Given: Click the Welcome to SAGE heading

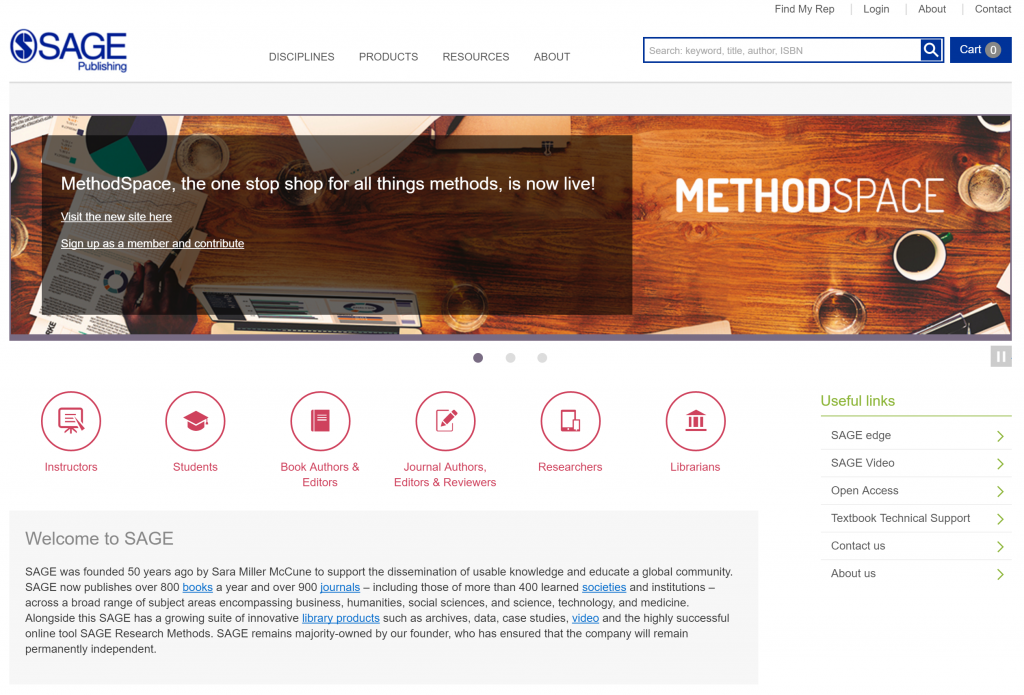Looking at the screenshot, I should pyautogui.click(x=99, y=539).
